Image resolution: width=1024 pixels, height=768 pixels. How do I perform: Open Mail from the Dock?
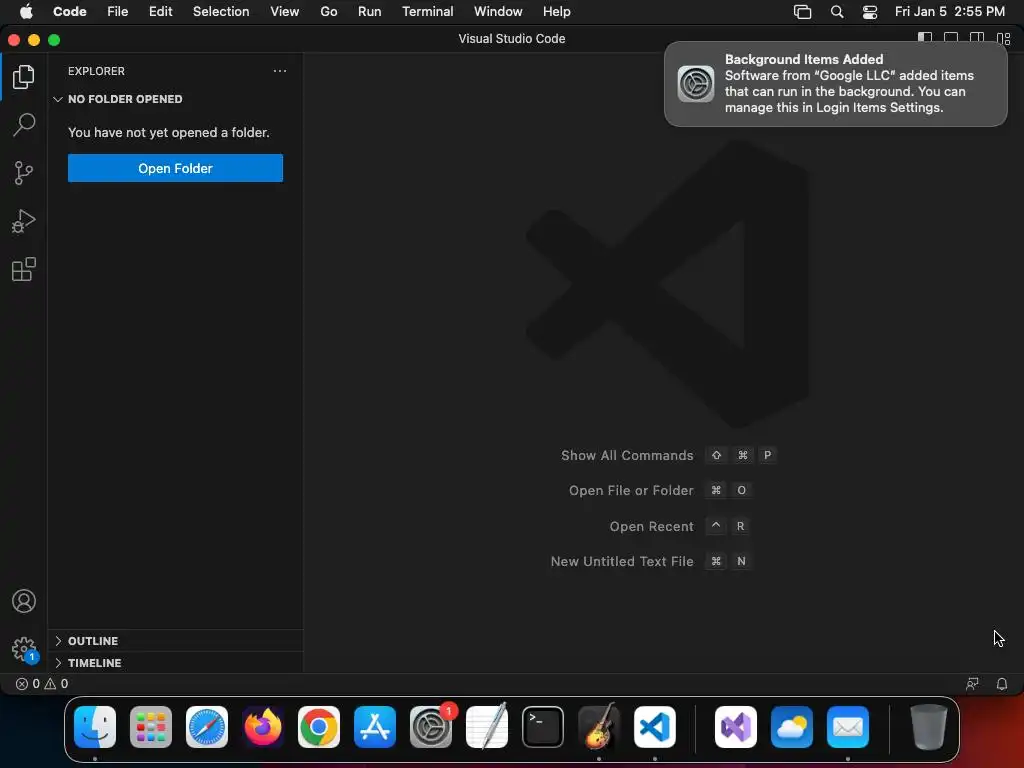pyautogui.click(x=848, y=727)
